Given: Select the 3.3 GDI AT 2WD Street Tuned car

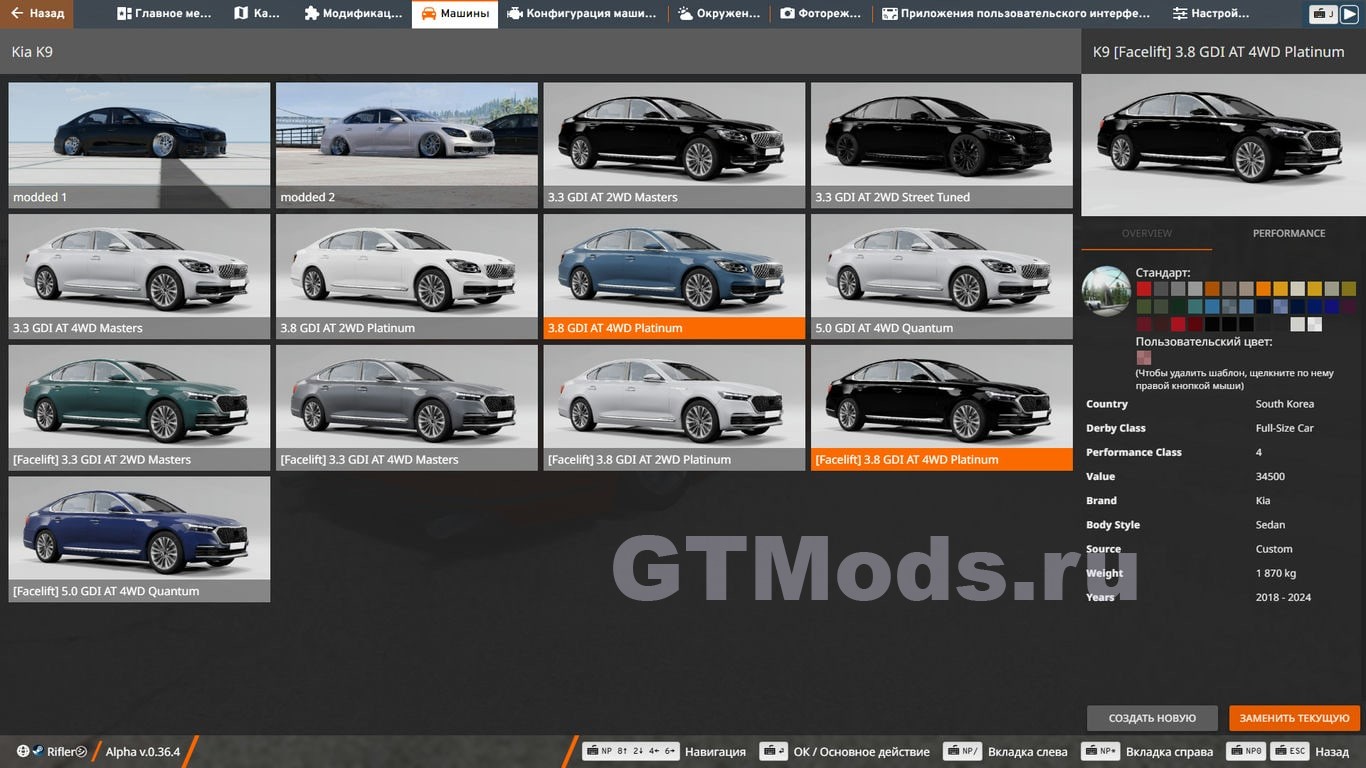Looking at the screenshot, I should [x=941, y=145].
